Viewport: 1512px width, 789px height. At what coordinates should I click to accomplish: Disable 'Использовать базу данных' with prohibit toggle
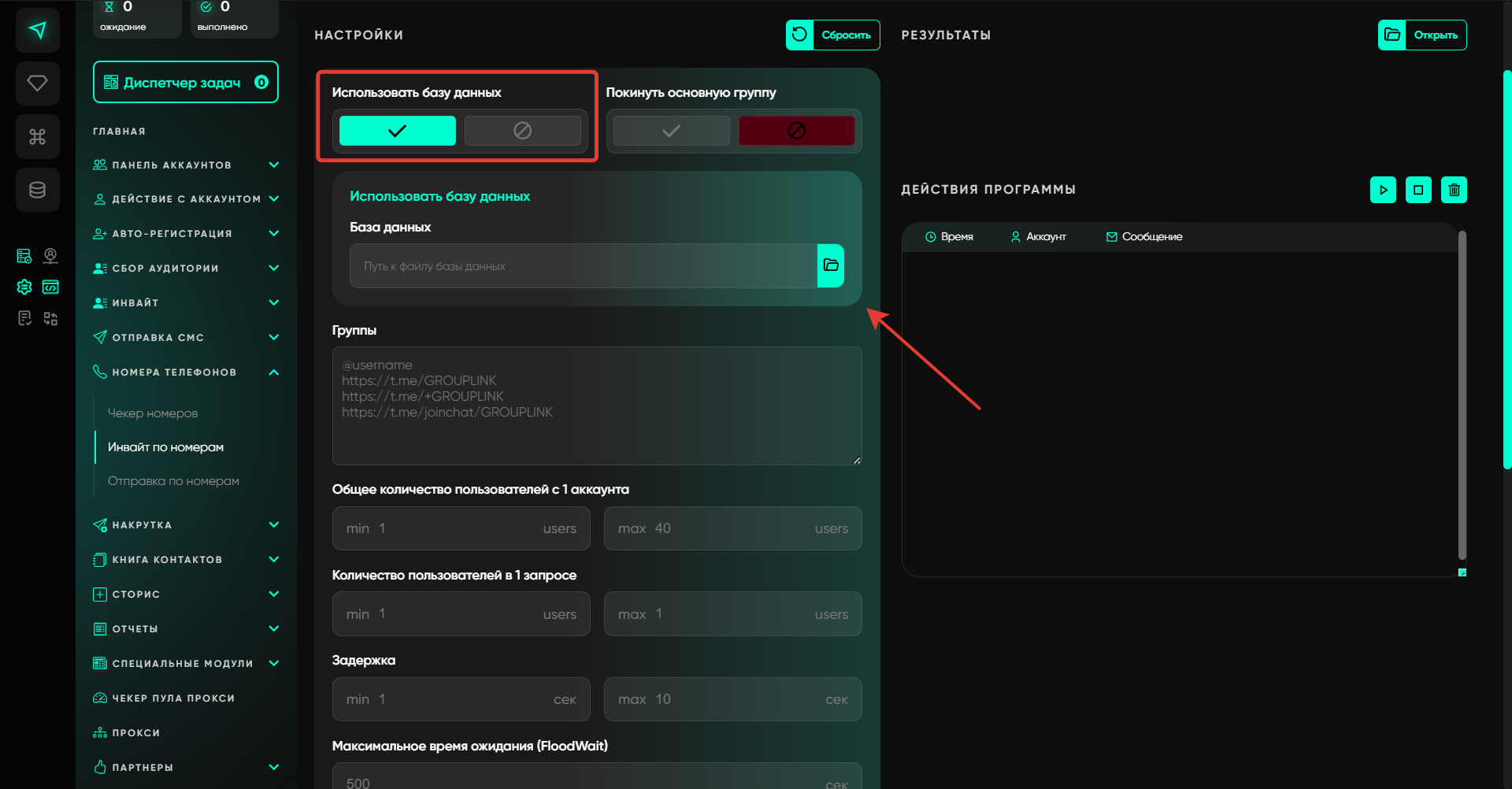point(522,131)
